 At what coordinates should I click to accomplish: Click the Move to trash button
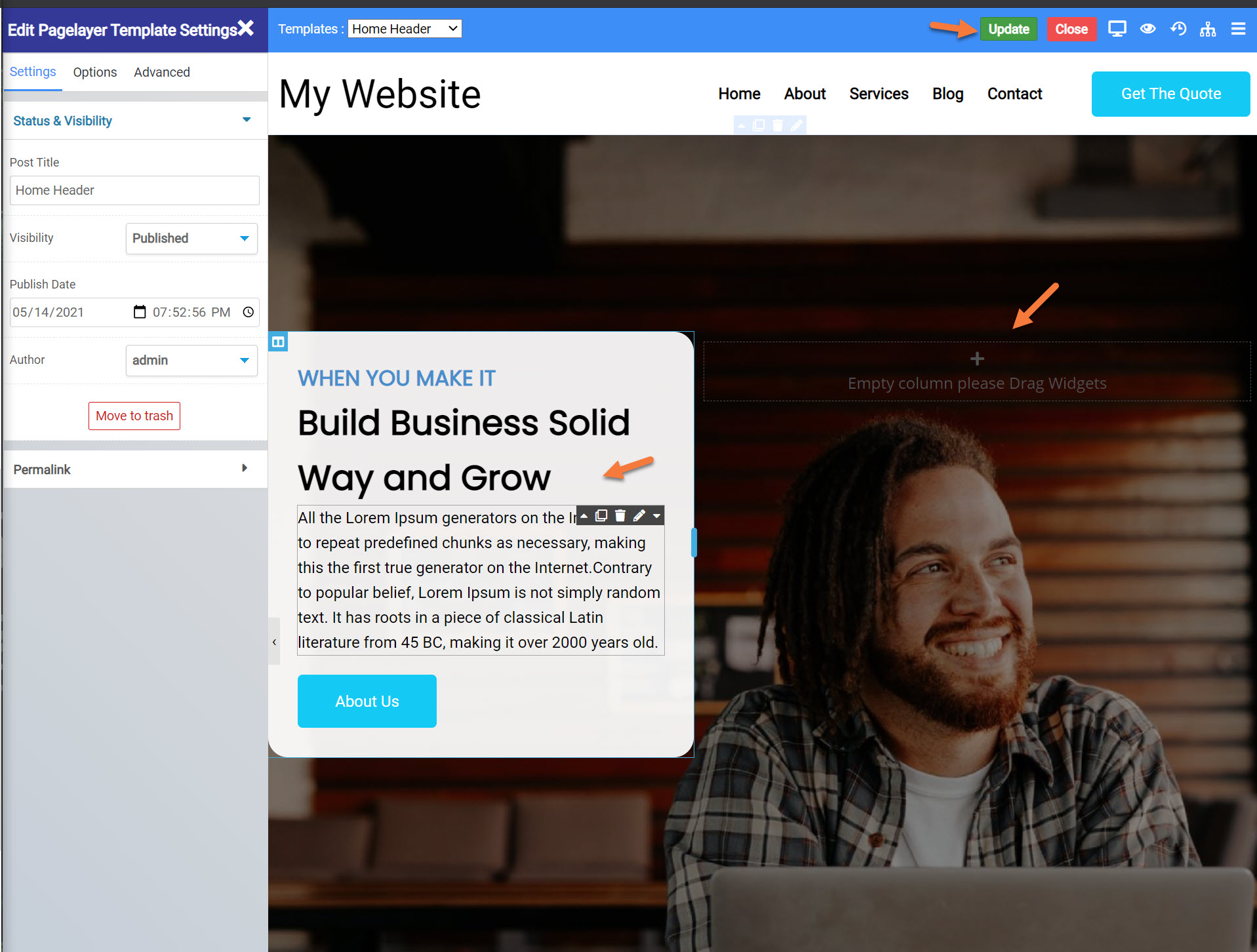134,416
